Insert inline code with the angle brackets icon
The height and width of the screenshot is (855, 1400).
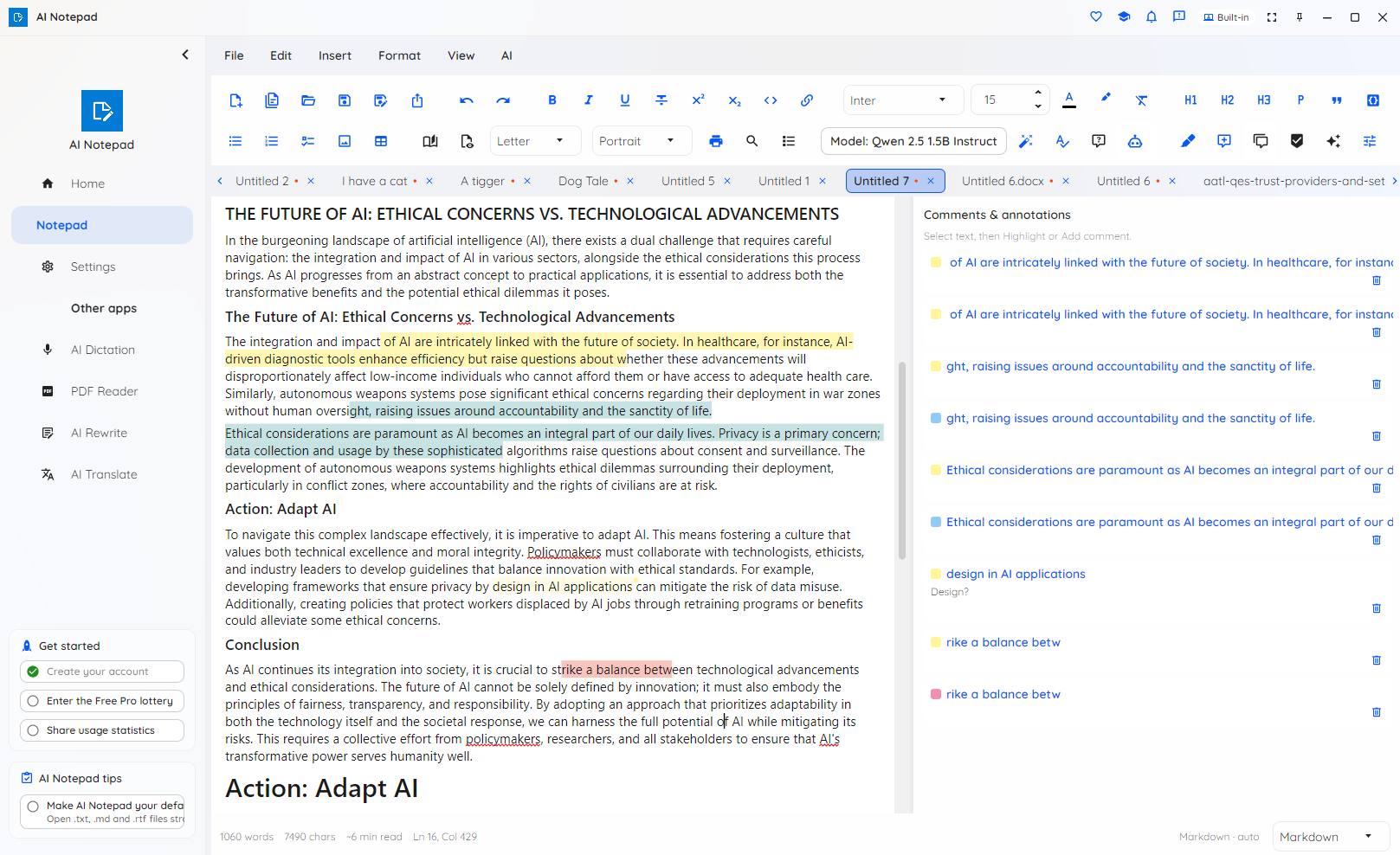[x=771, y=100]
